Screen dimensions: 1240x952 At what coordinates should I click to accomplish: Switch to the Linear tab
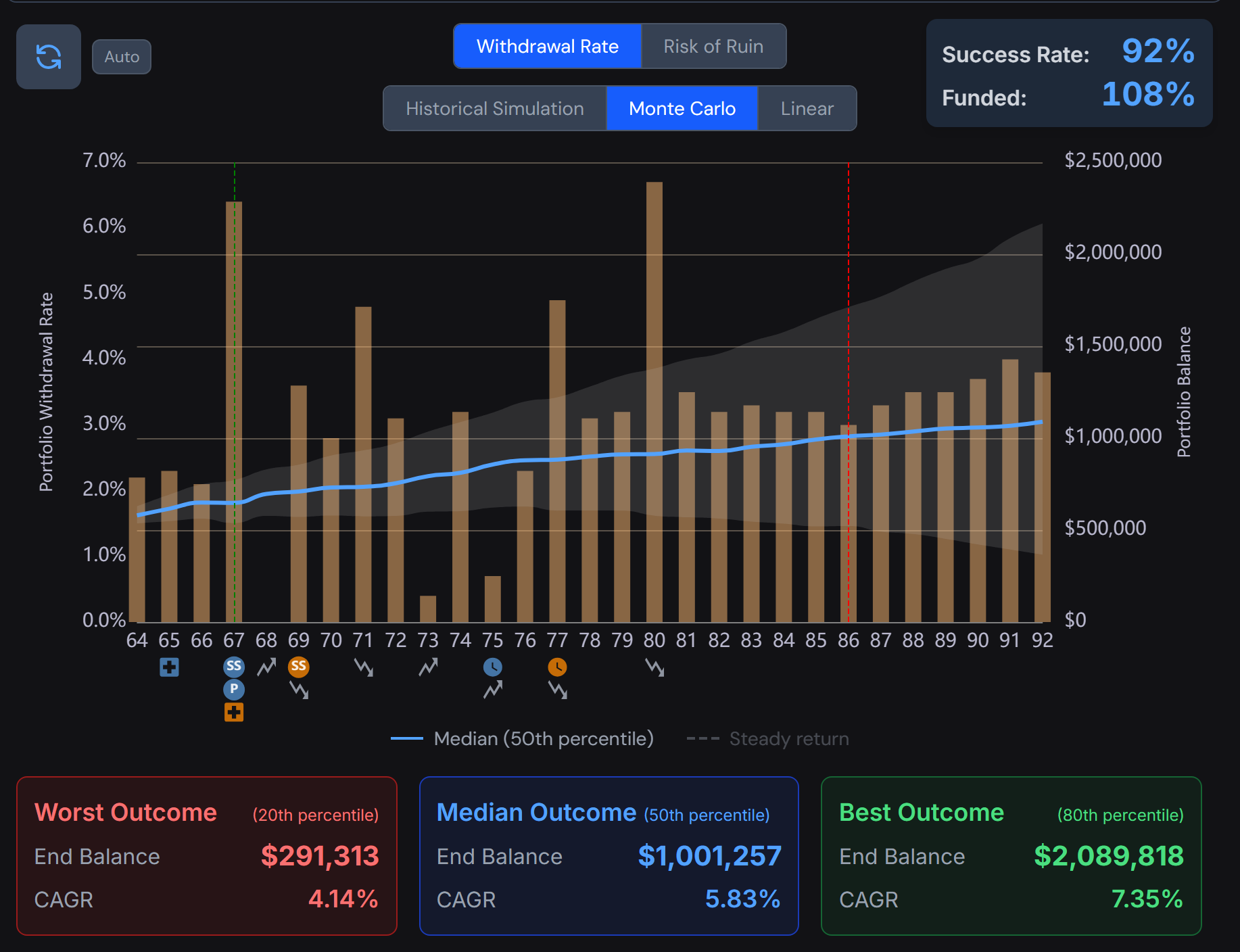(x=807, y=108)
